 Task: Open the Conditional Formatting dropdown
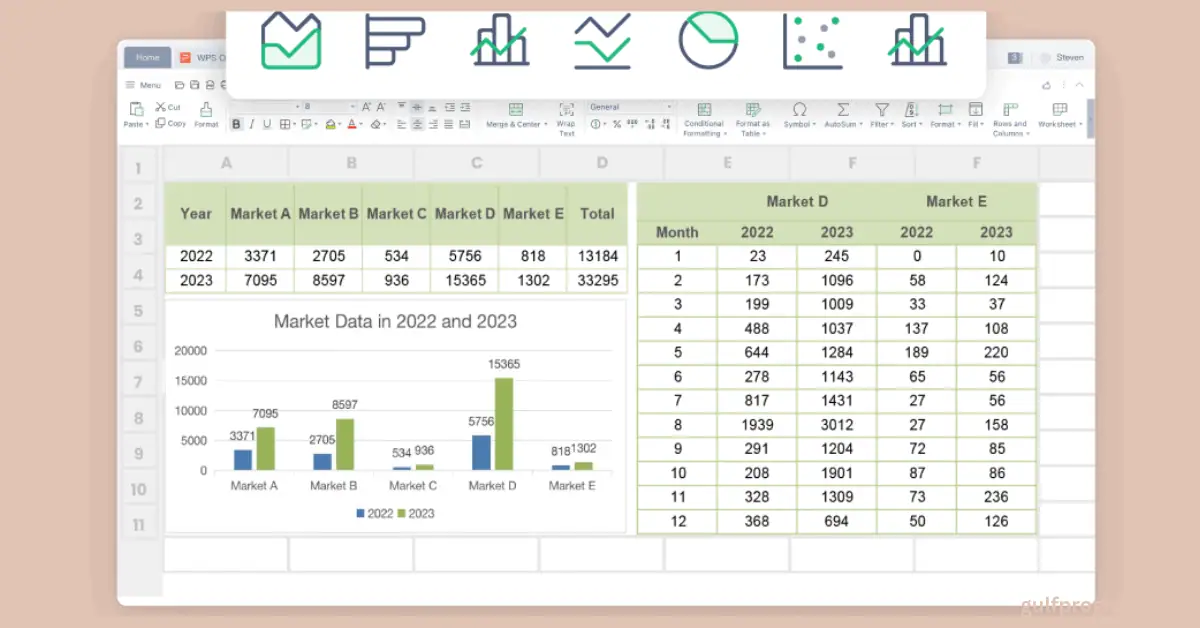704,111
